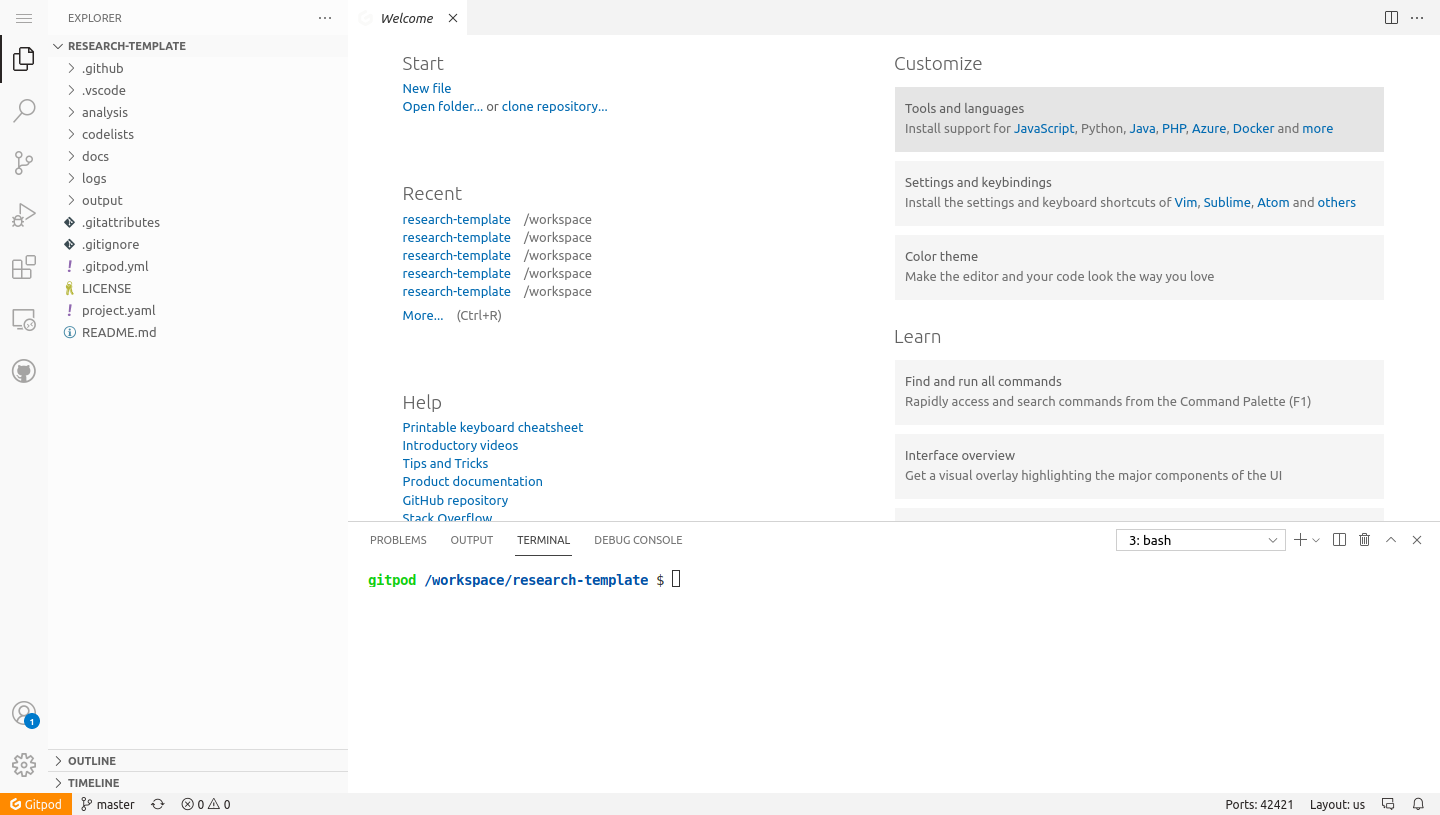This screenshot has height=815, width=1440.
Task: Open the project.yaml file
Action: click(x=198, y=310)
